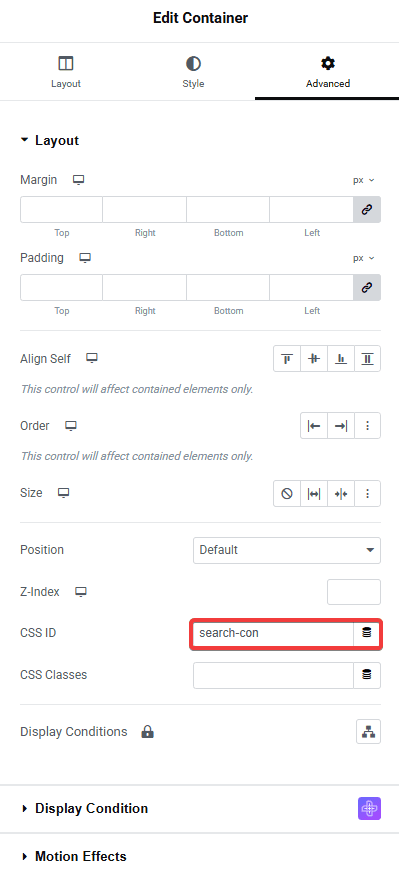Image resolution: width=399 pixels, height=875 pixels.
Task: Switch to the Style tab
Action: pos(193,73)
